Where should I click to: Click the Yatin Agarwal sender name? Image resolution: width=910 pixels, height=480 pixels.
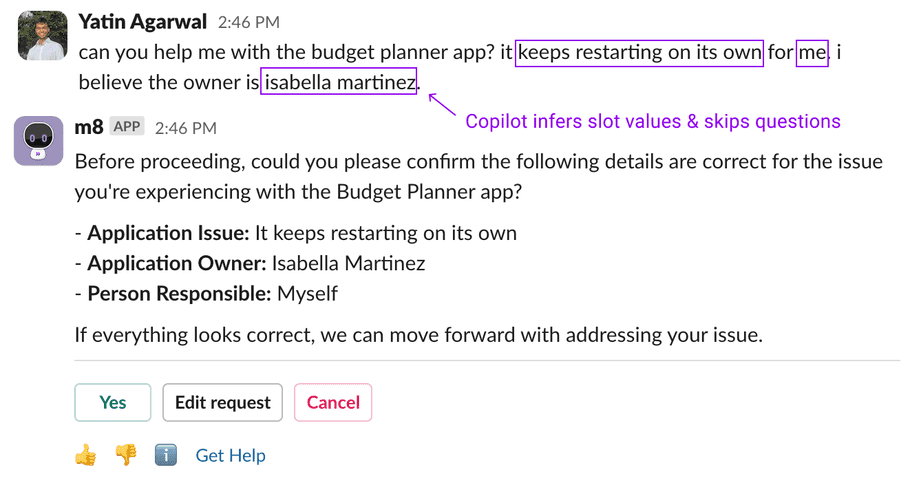click(x=143, y=22)
